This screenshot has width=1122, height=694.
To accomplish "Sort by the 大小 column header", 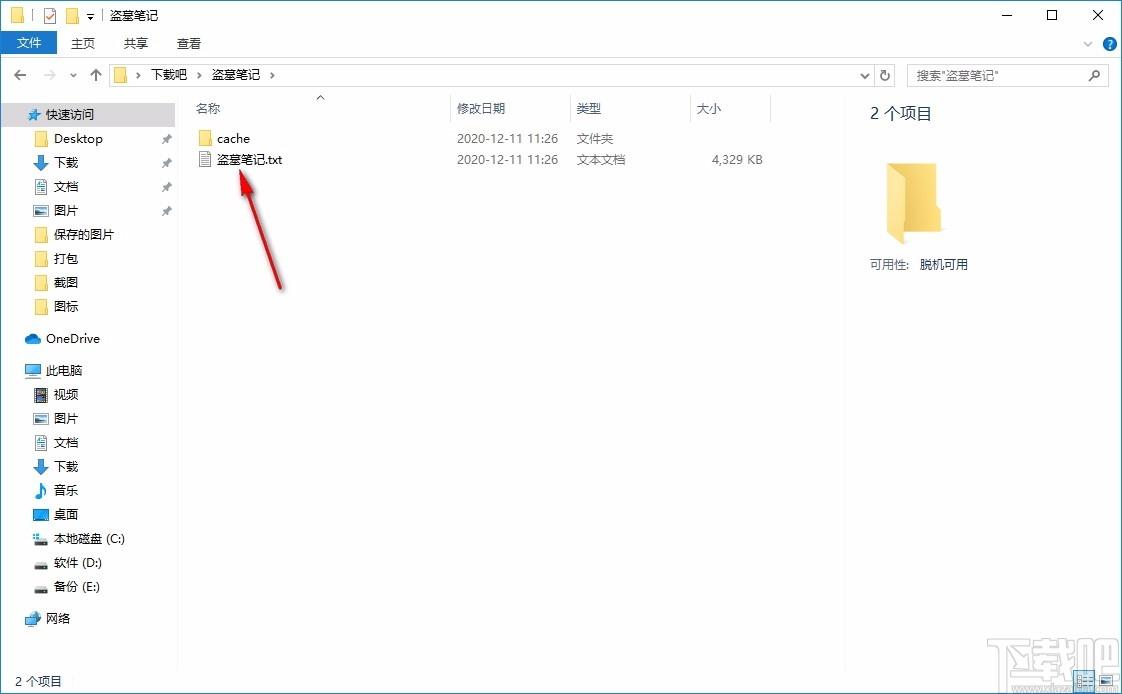I will coord(709,109).
